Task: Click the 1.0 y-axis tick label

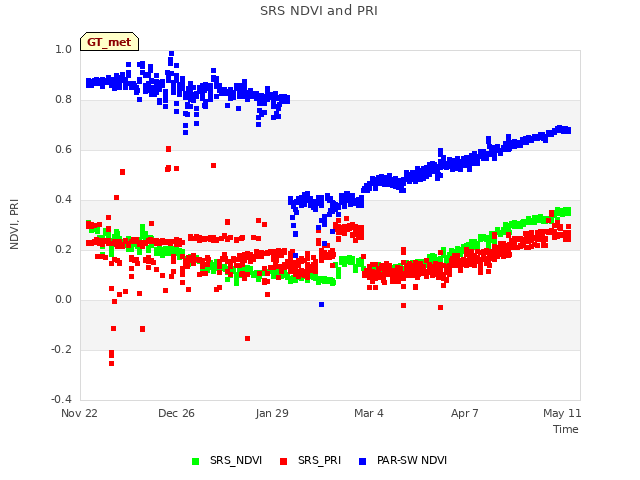Action: (63, 49)
